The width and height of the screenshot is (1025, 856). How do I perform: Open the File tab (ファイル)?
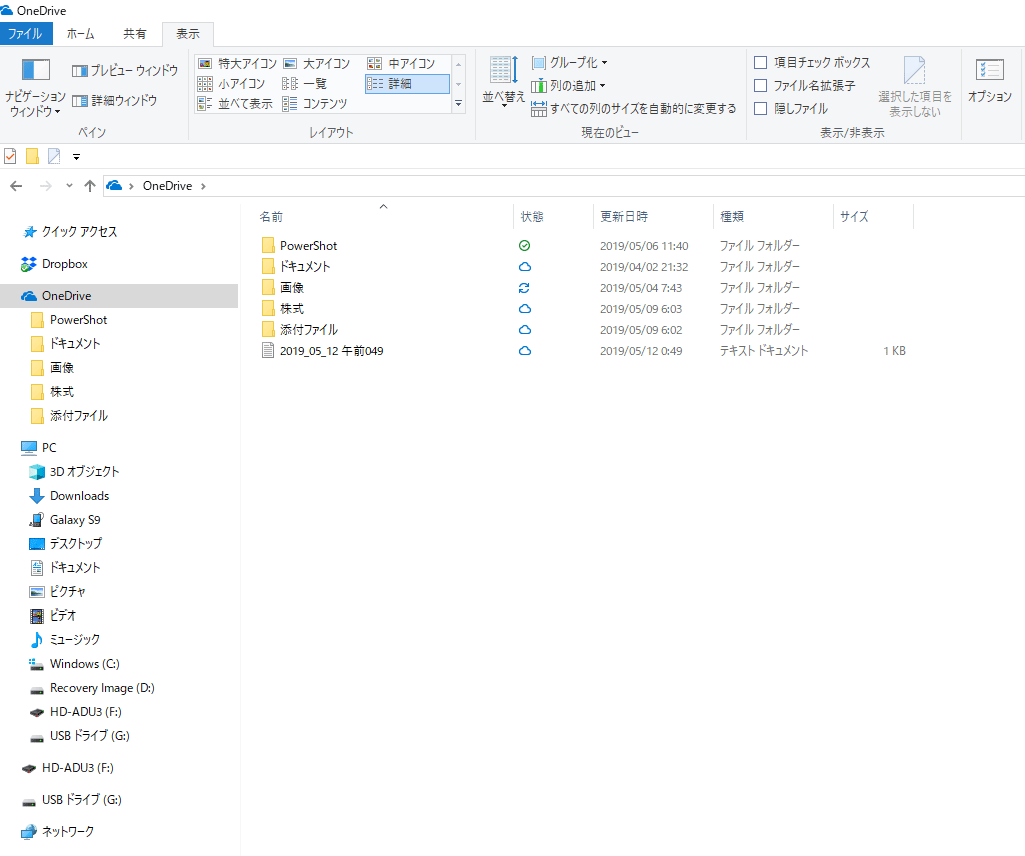pyautogui.click(x=25, y=34)
